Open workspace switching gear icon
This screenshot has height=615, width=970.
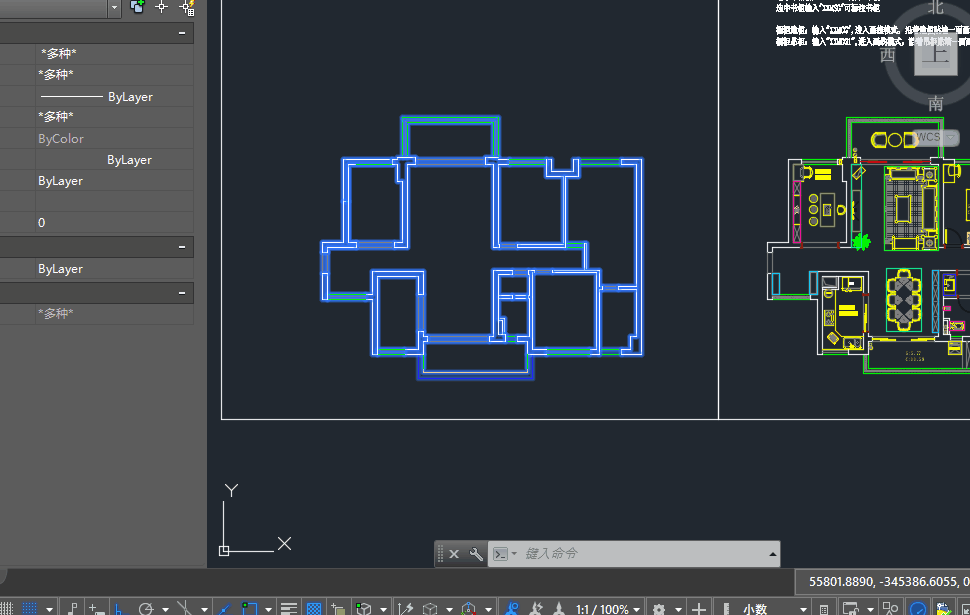[659, 609]
